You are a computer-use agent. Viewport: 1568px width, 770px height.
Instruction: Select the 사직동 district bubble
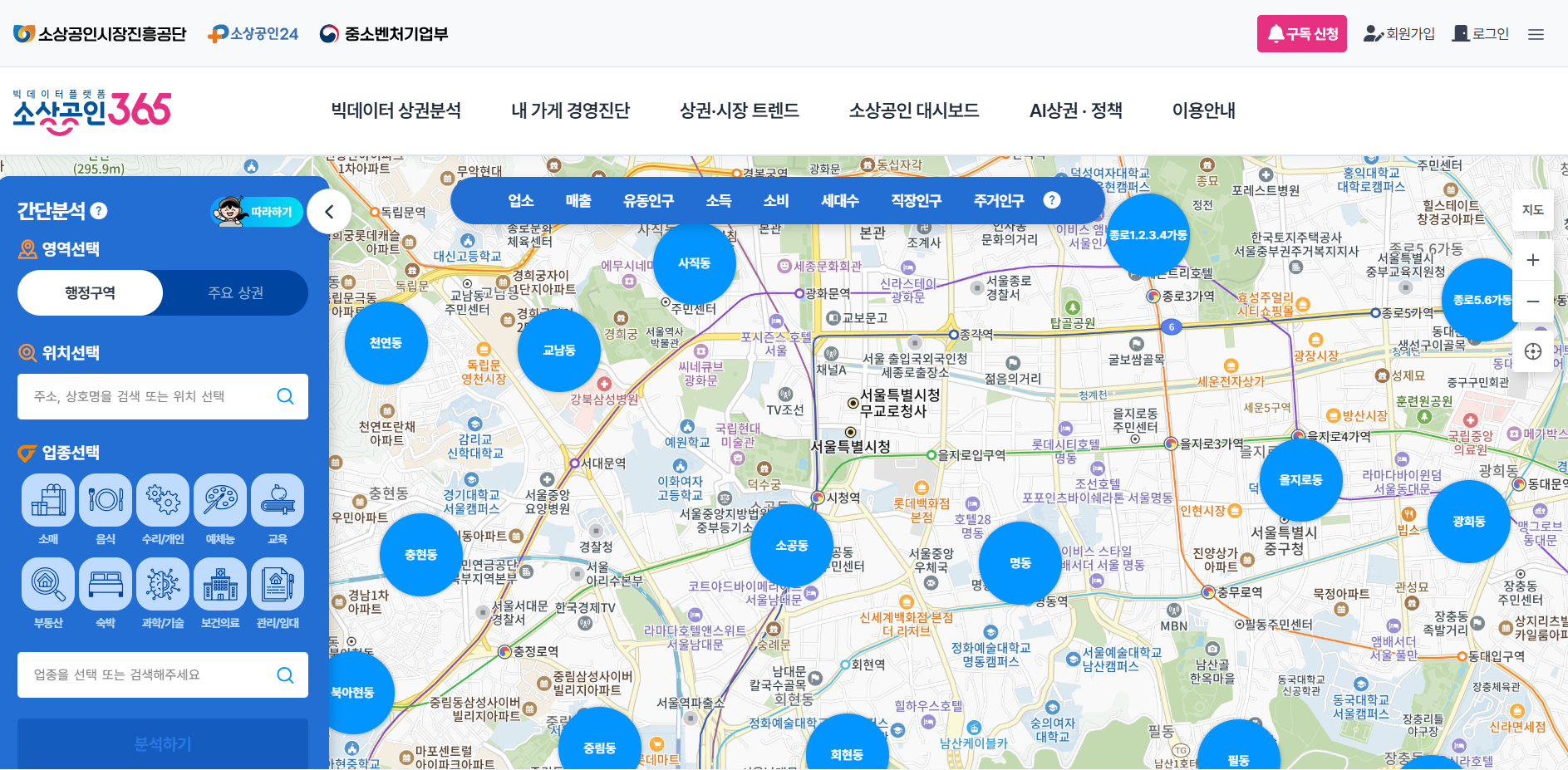(695, 263)
